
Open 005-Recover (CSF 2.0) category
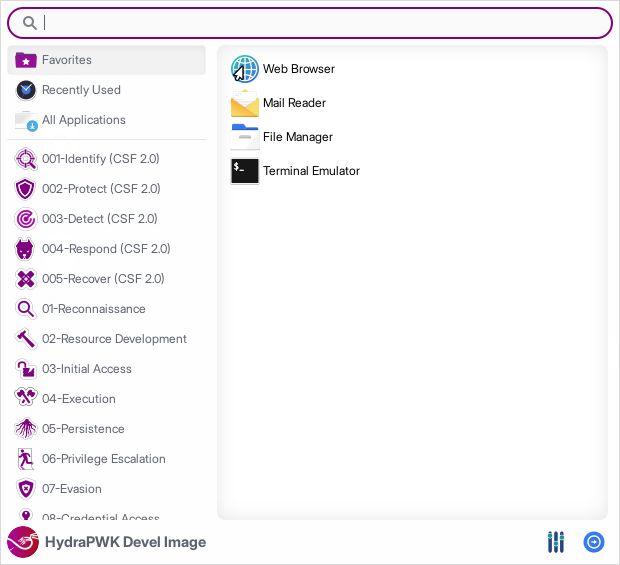102,279
